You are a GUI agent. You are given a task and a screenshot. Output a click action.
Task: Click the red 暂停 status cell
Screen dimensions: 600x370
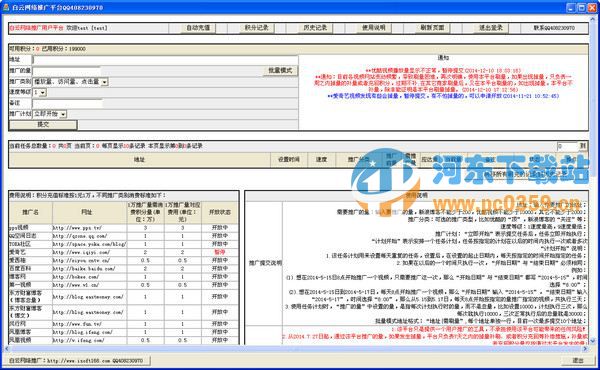220,253
